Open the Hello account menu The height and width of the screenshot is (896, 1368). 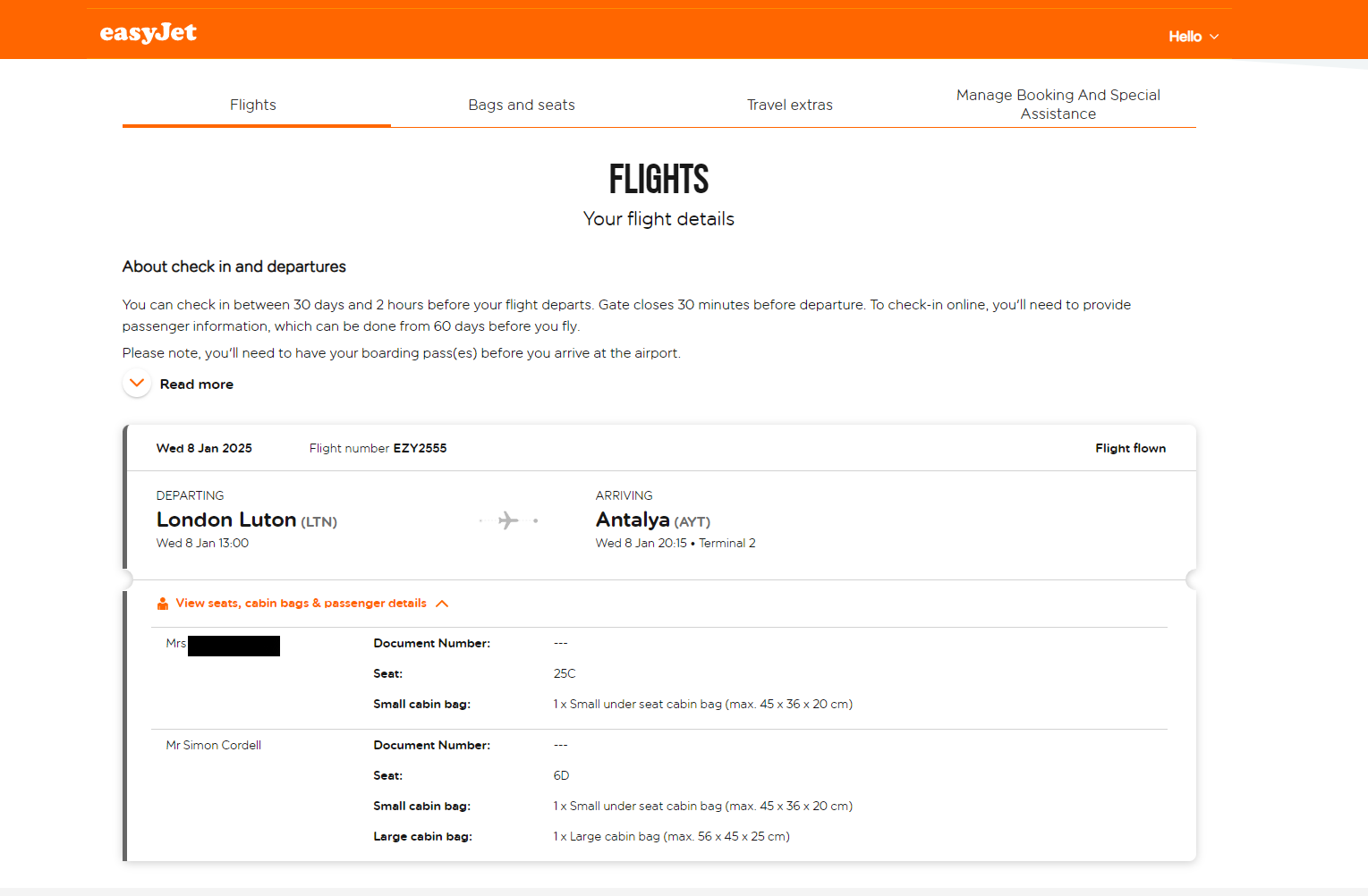point(1185,37)
